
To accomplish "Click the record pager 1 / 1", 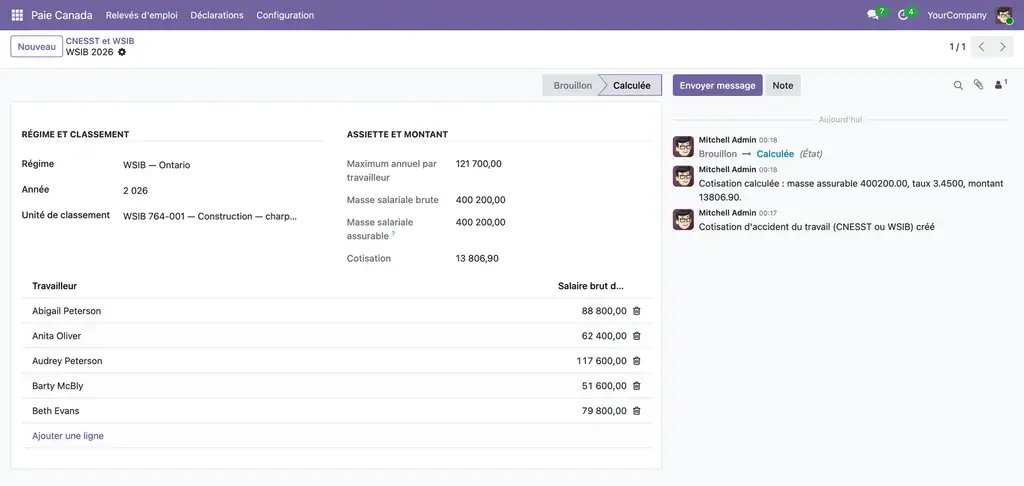I will pyautogui.click(x=957, y=47).
